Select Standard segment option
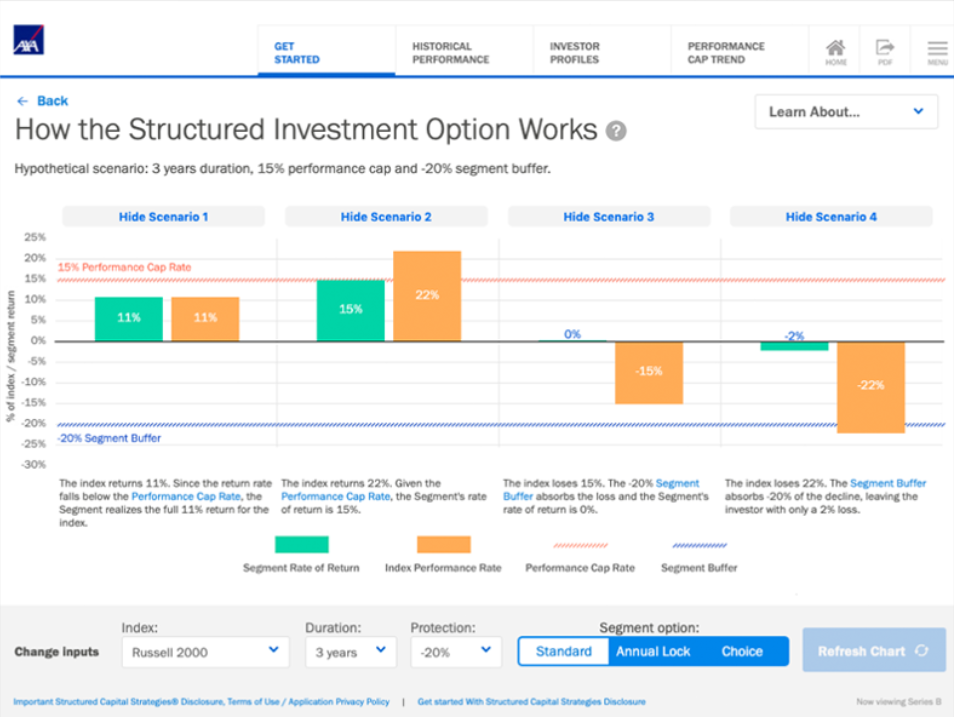This screenshot has width=954, height=717. (x=563, y=651)
